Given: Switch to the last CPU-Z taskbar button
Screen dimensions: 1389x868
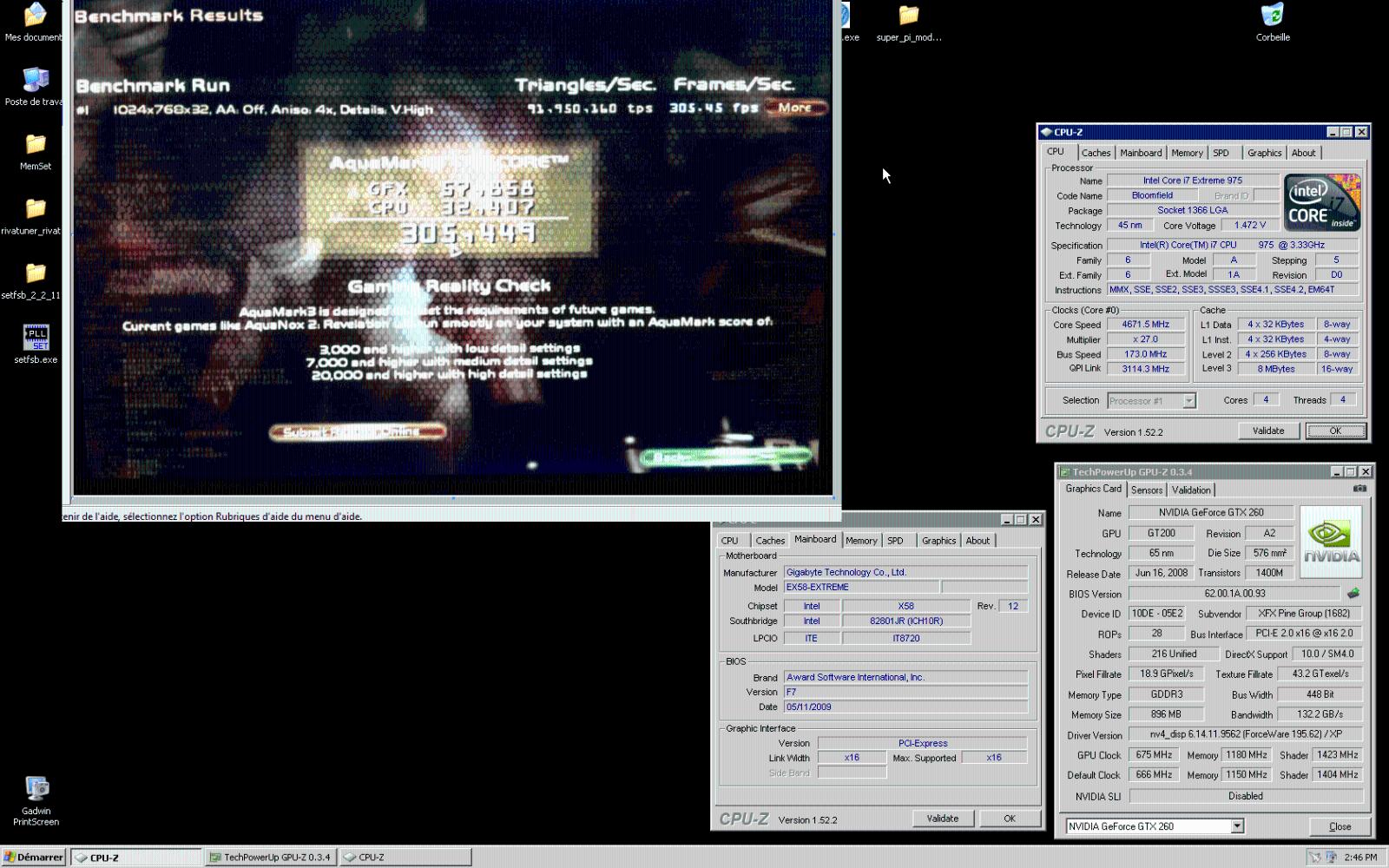Looking at the screenshot, I should [x=405, y=857].
